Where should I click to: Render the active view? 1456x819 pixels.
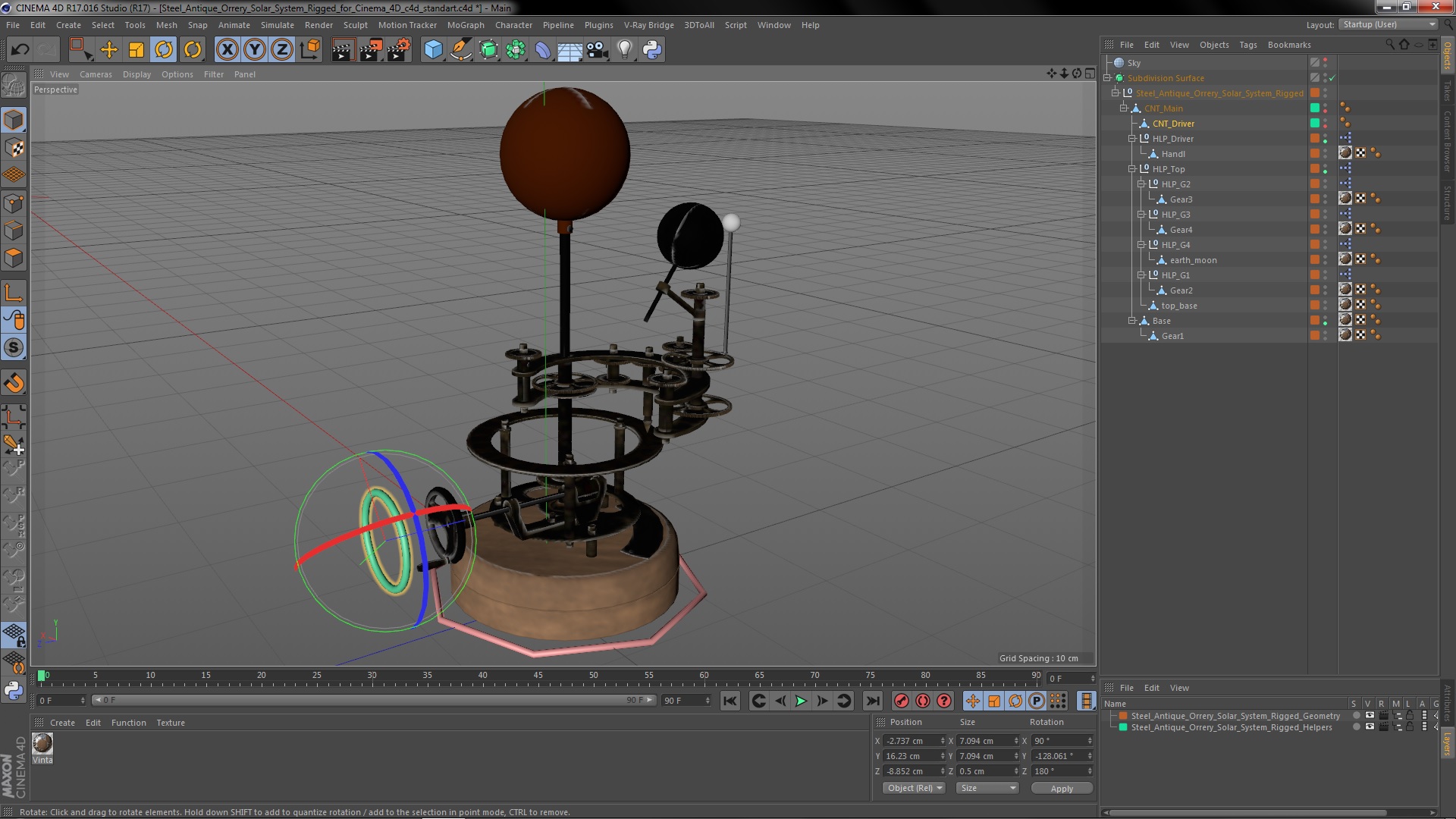(343, 50)
